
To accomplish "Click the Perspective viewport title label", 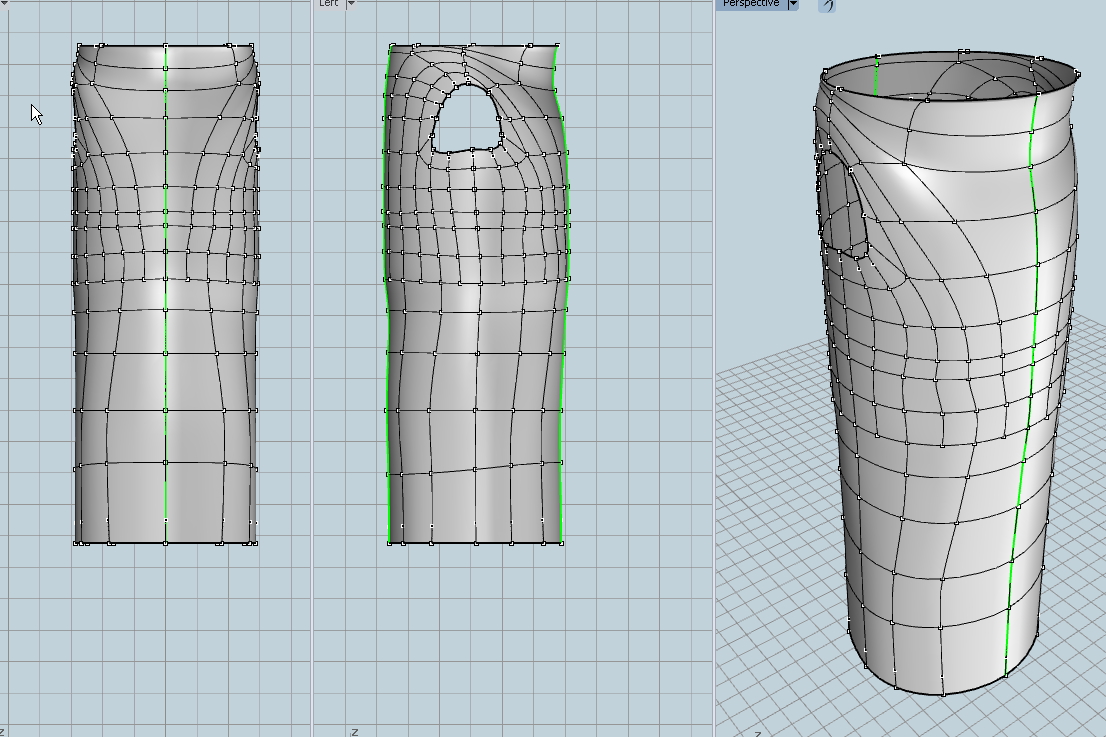I will [x=751, y=4].
